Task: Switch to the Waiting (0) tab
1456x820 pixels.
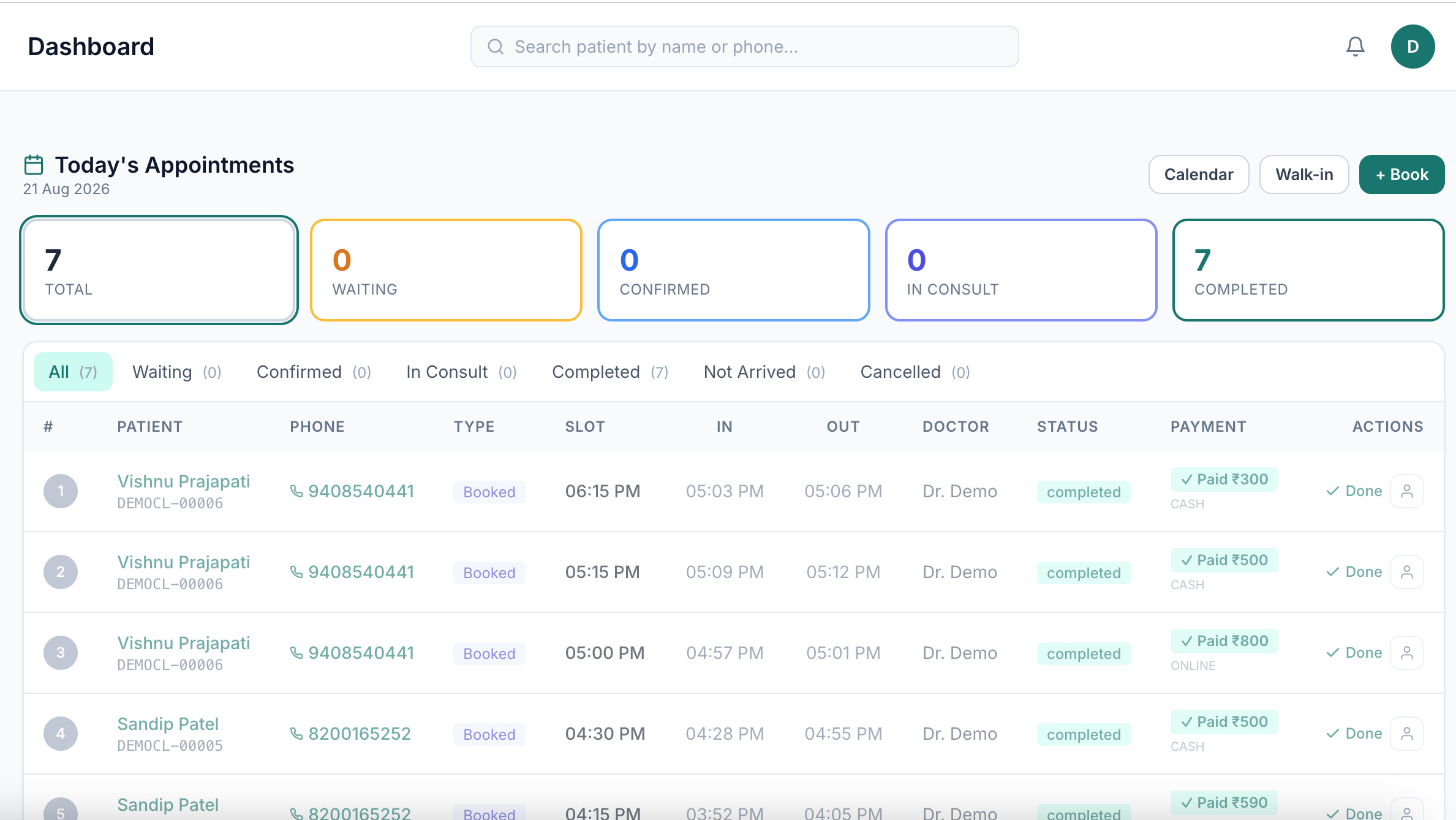Action: 176,372
